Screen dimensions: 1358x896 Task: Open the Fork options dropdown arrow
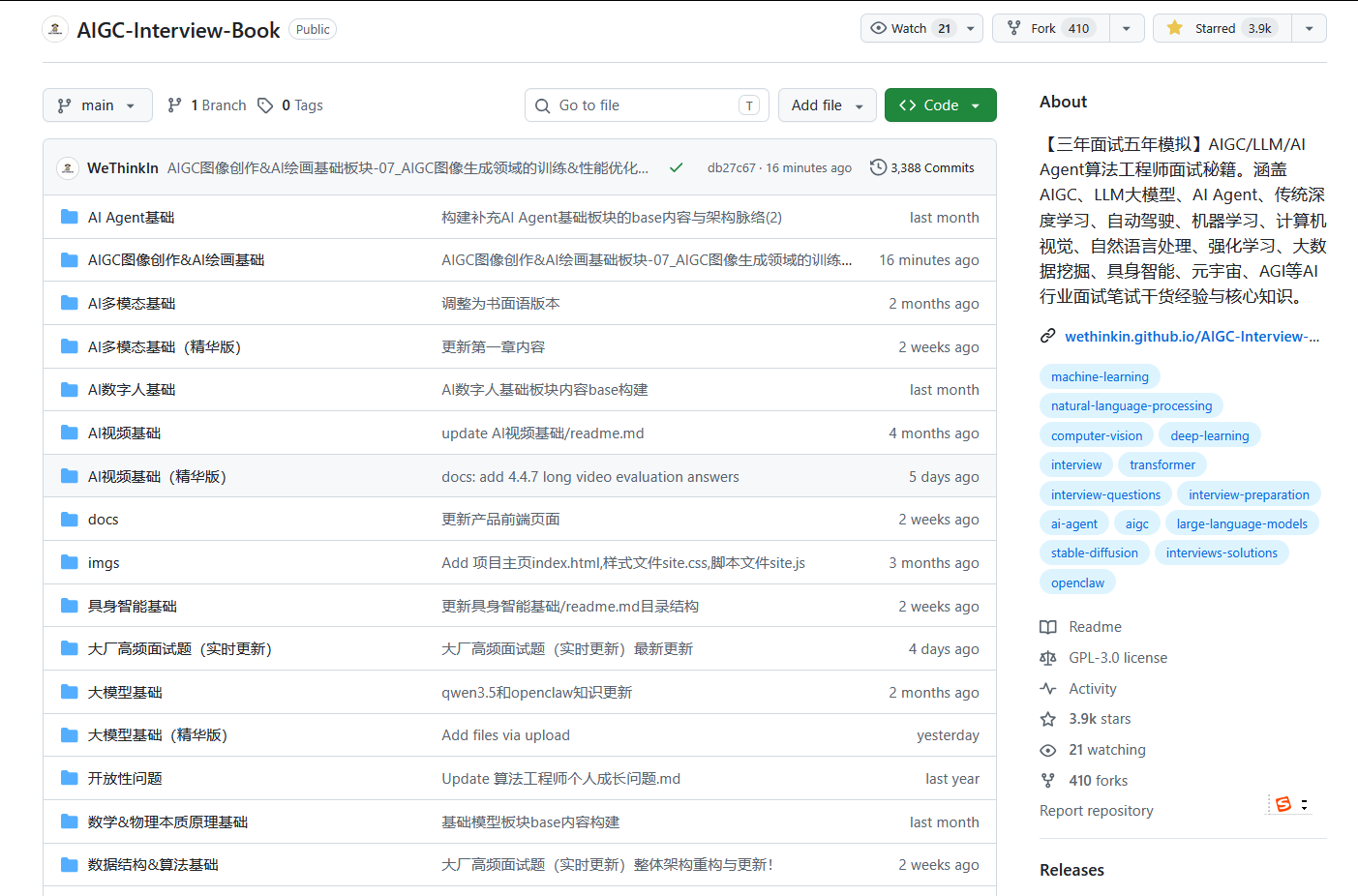pyautogui.click(x=1127, y=28)
